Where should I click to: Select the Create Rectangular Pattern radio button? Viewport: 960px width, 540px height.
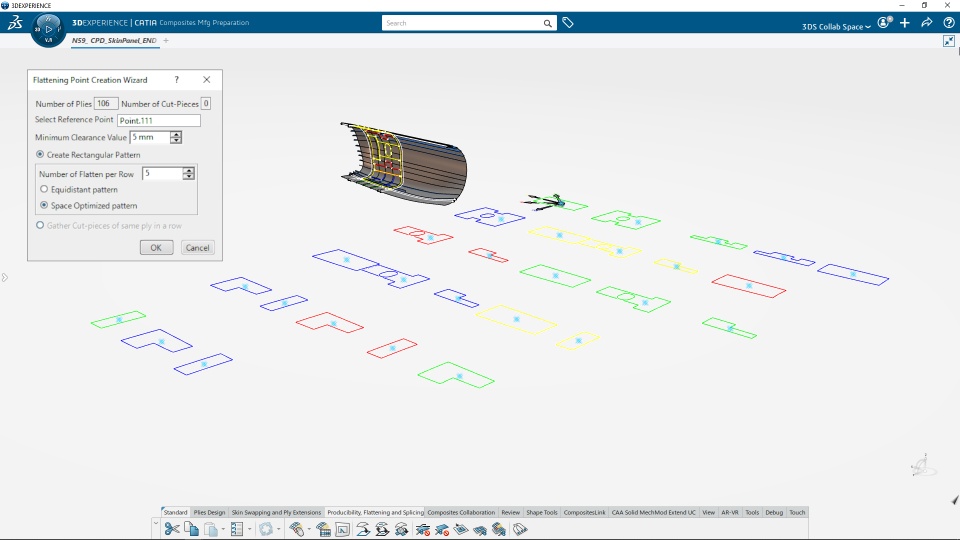tap(40, 154)
